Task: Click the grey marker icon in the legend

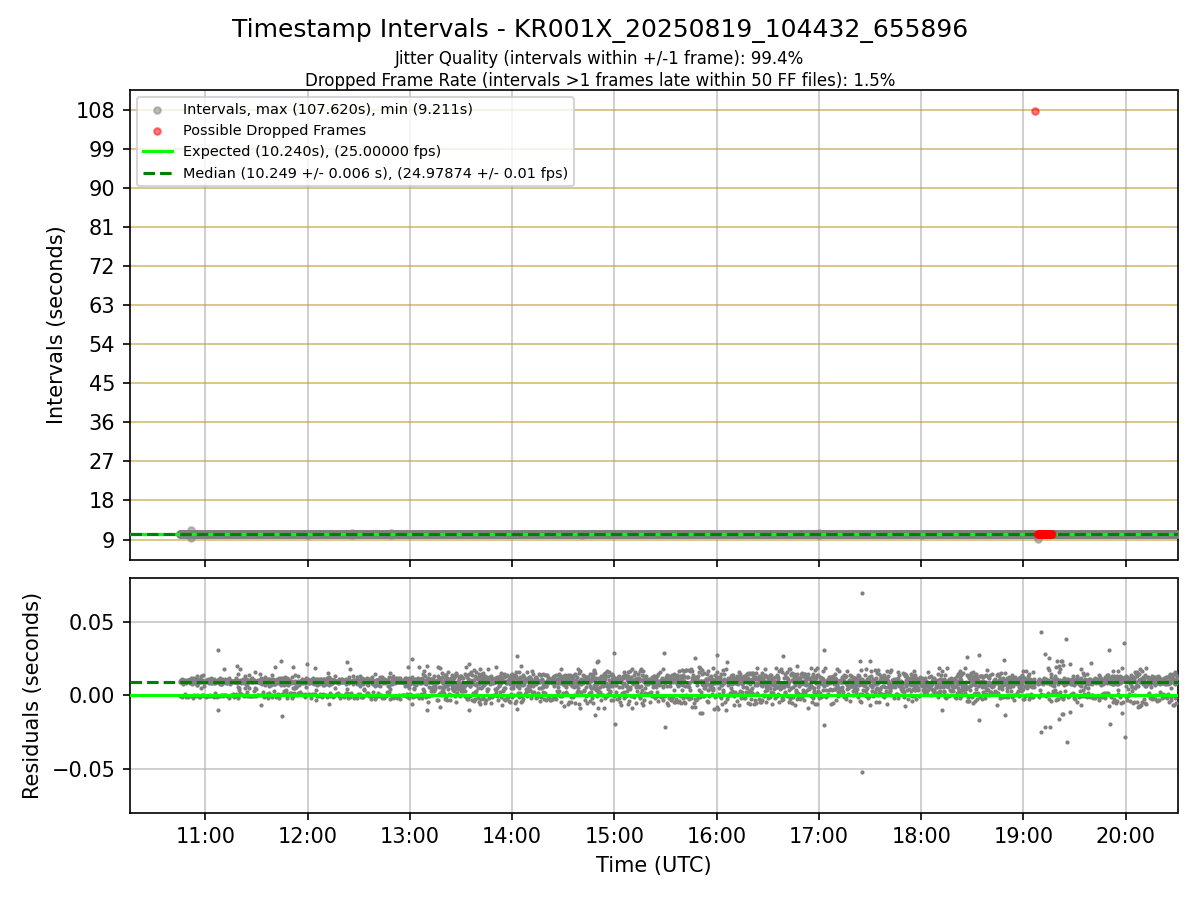Action: tap(157, 109)
